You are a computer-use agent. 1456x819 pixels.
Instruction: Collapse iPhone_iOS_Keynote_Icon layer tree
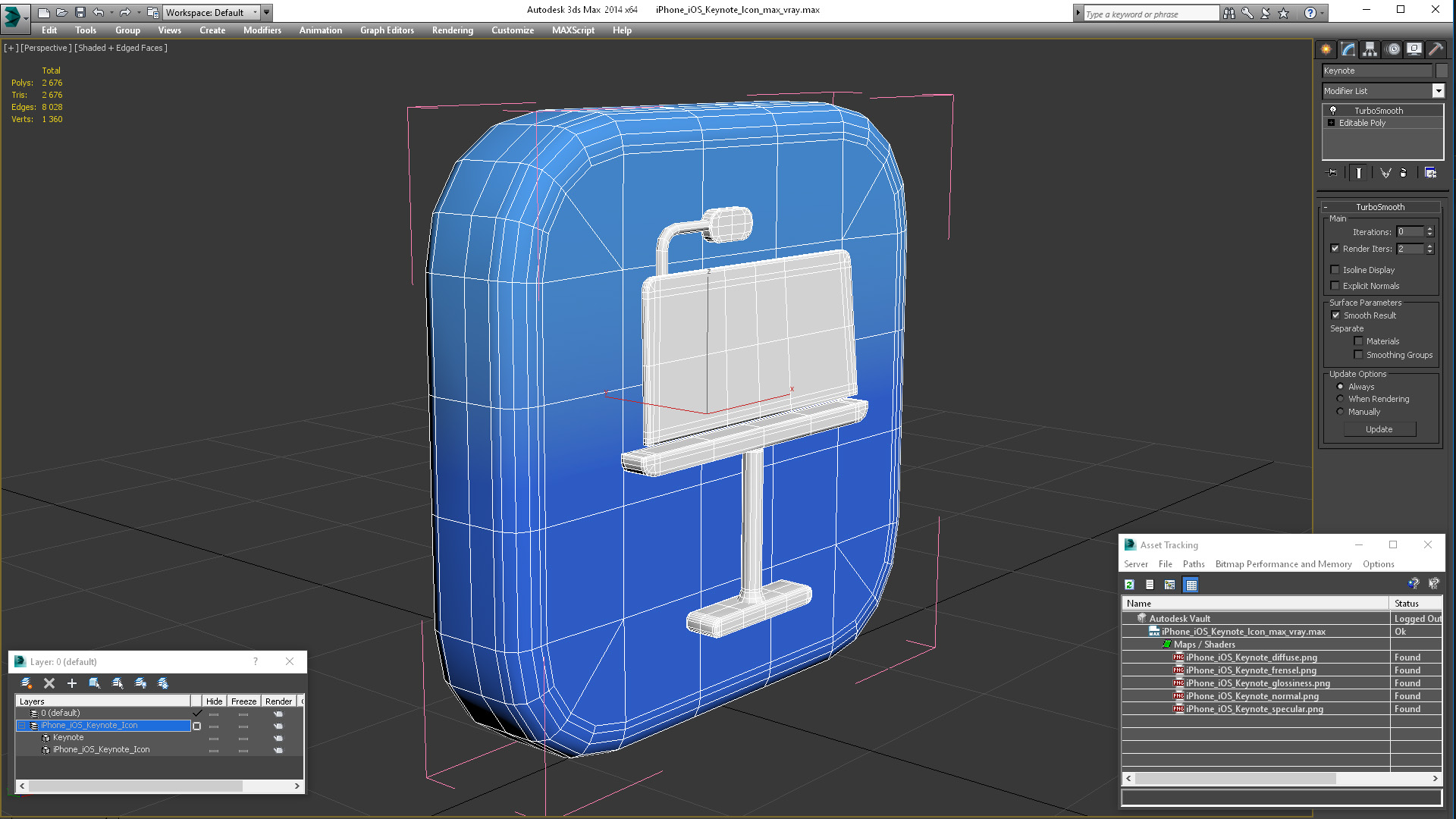[x=22, y=725]
